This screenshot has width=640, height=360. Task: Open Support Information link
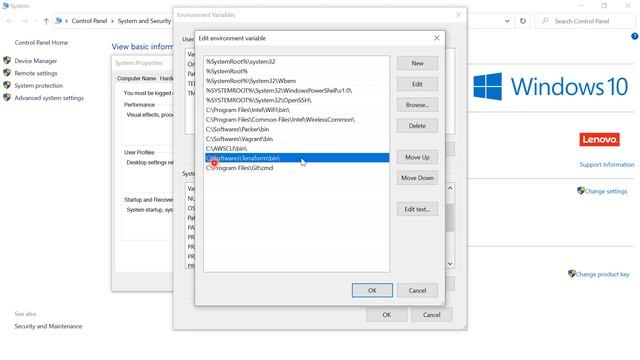[x=607, y=164]
